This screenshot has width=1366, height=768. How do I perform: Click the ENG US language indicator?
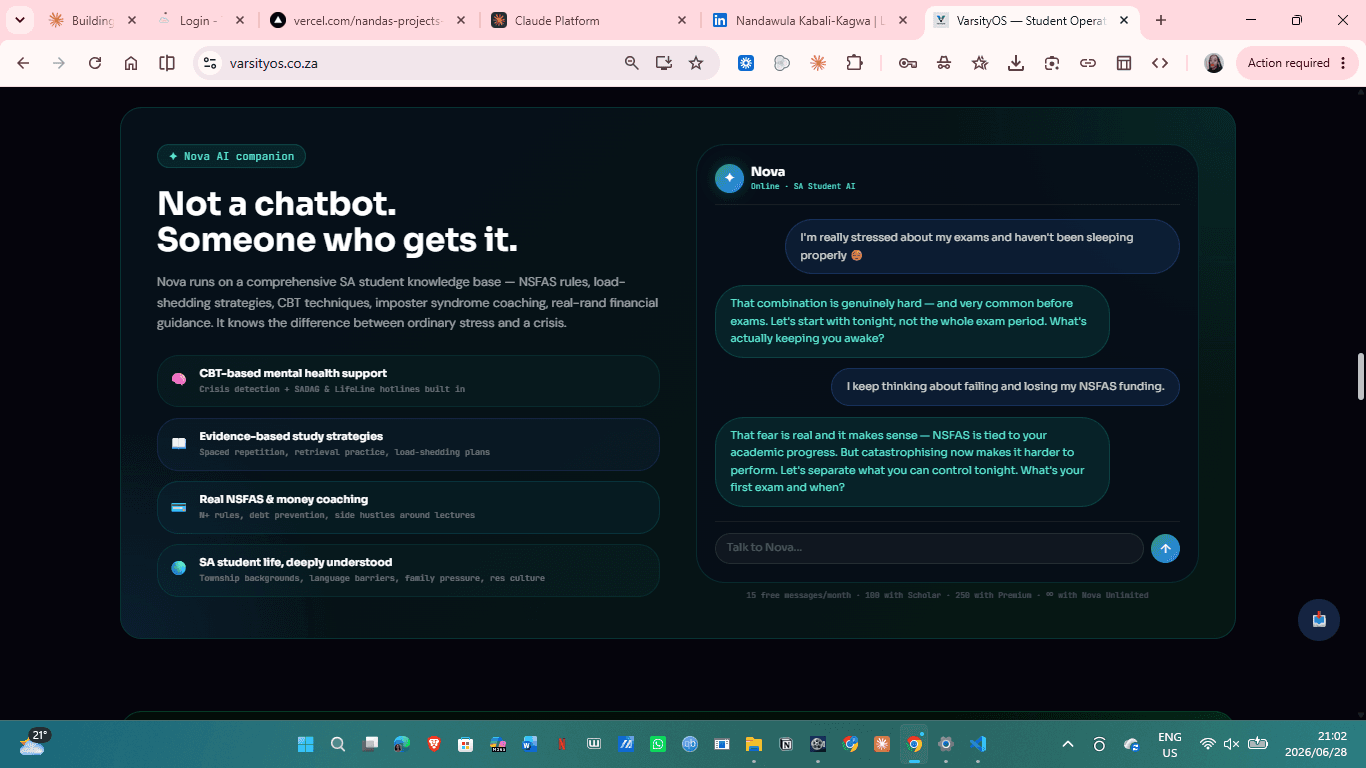tap(1169, 744)
